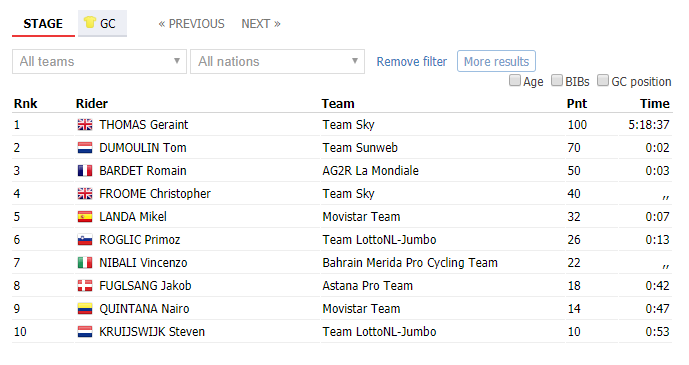The width and height of the screenshot is (689, 365).
Task: Expand the All nations dropdown
Action: [277, 61]
